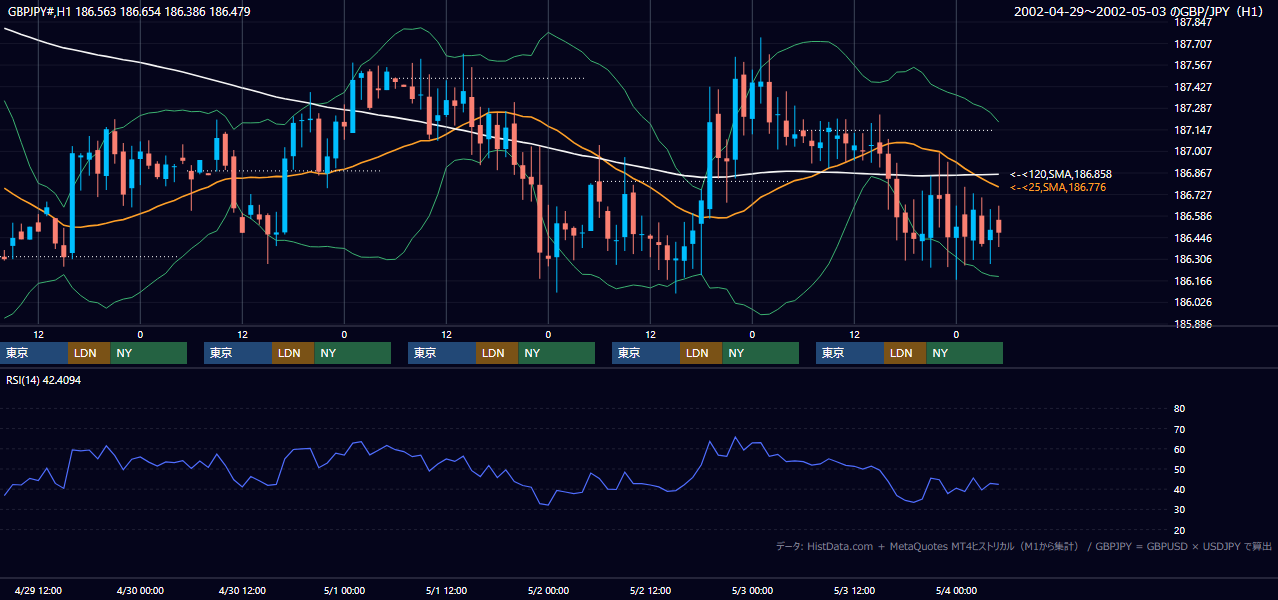1278x600 pixels.
Task: Click RSI scale value 60
Action: pyautogui.click(x=1179, y=449)
